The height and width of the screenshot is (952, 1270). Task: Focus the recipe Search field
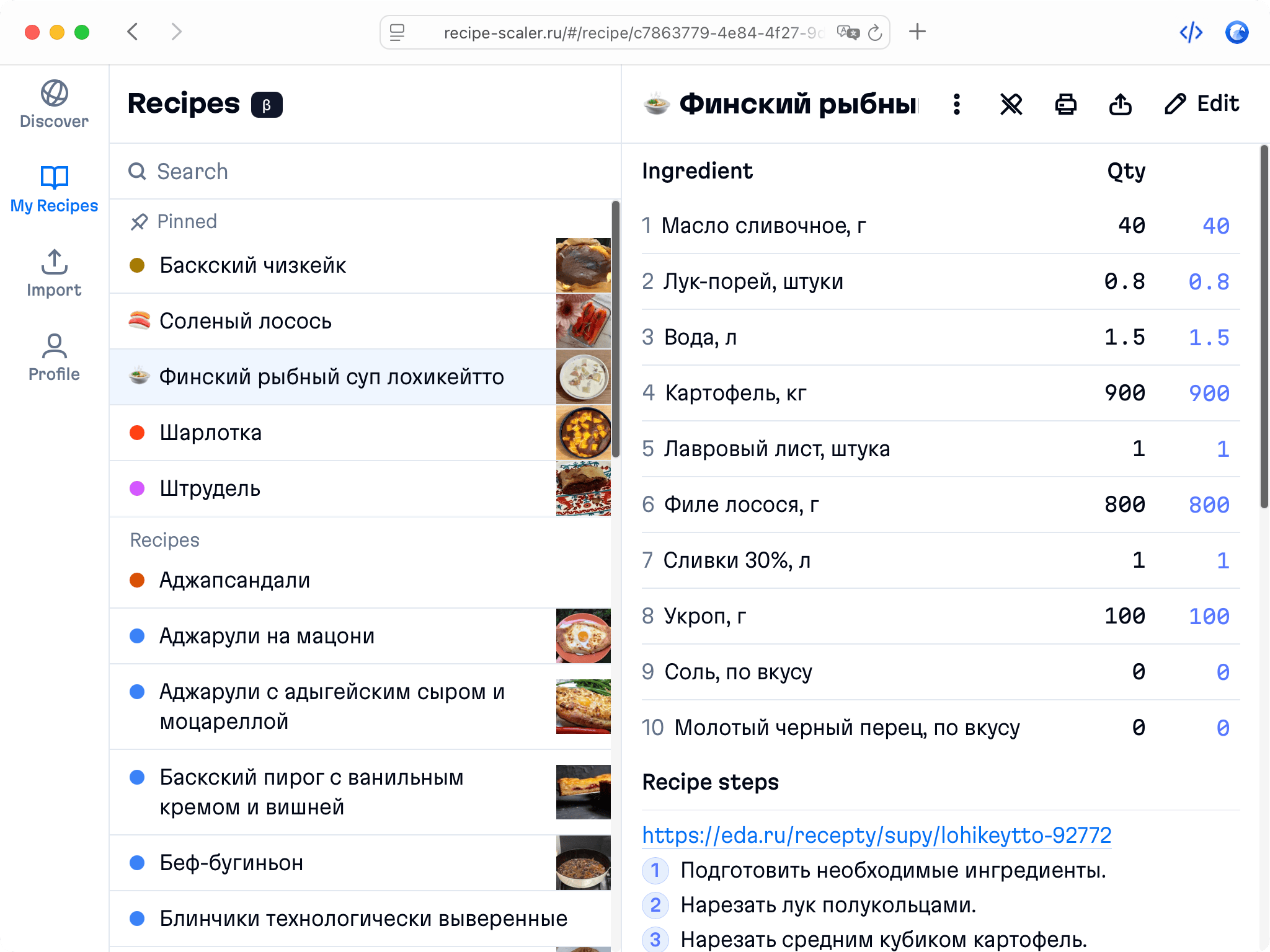click(372, 172)
